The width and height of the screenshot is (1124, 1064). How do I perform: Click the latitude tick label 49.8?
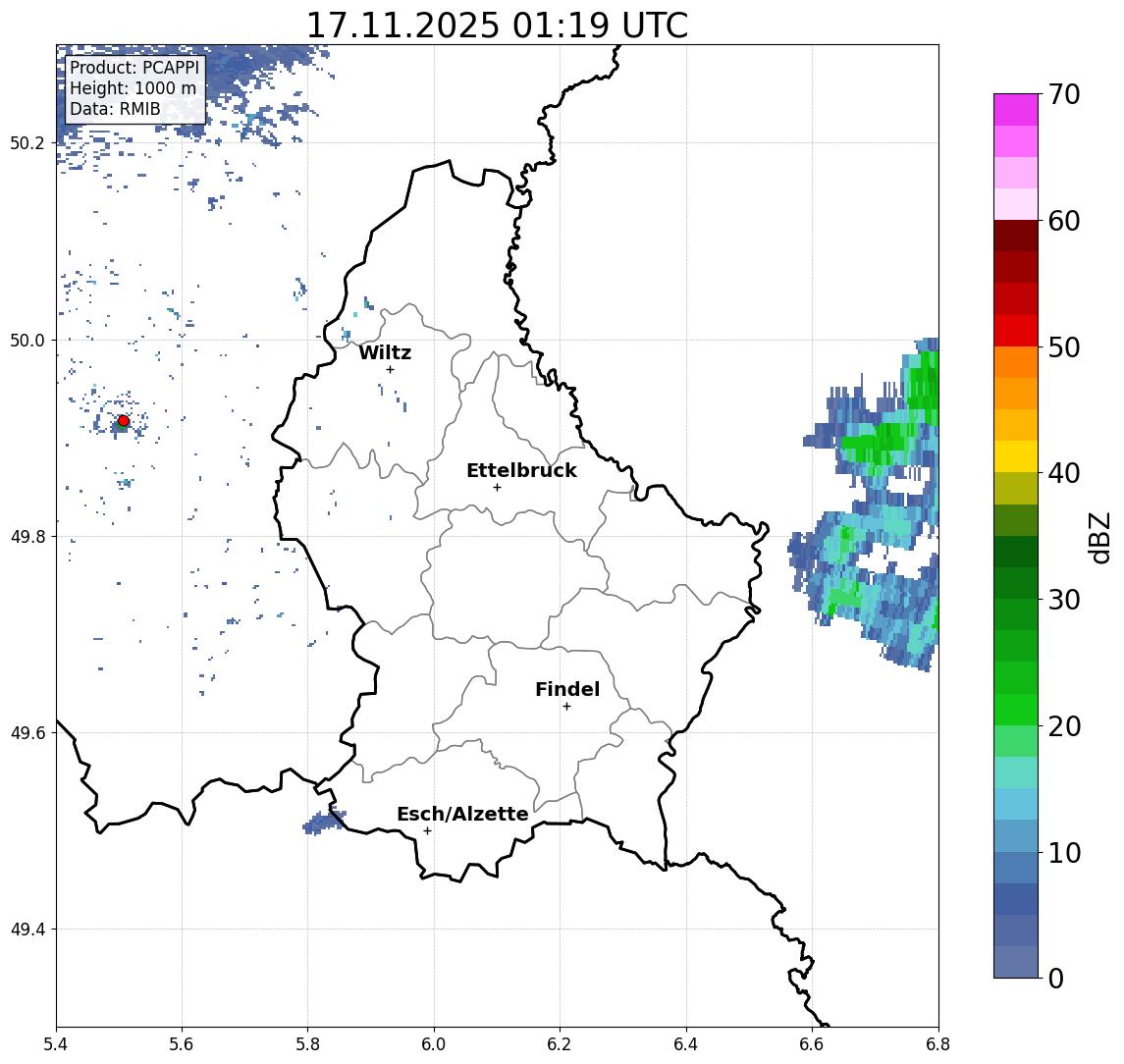[27, 536]
